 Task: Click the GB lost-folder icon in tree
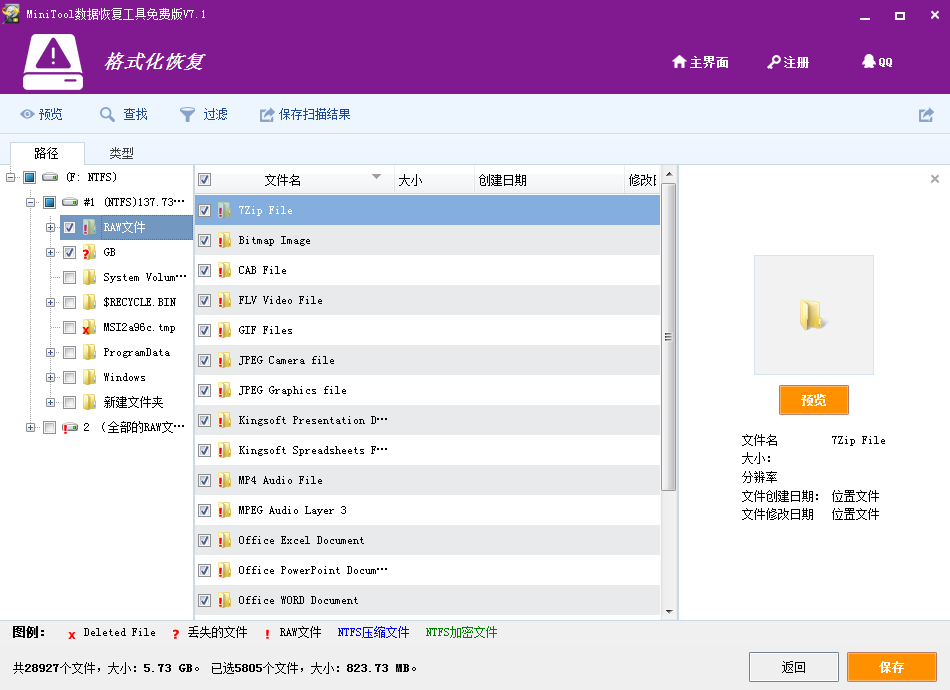tap(89, 252)
